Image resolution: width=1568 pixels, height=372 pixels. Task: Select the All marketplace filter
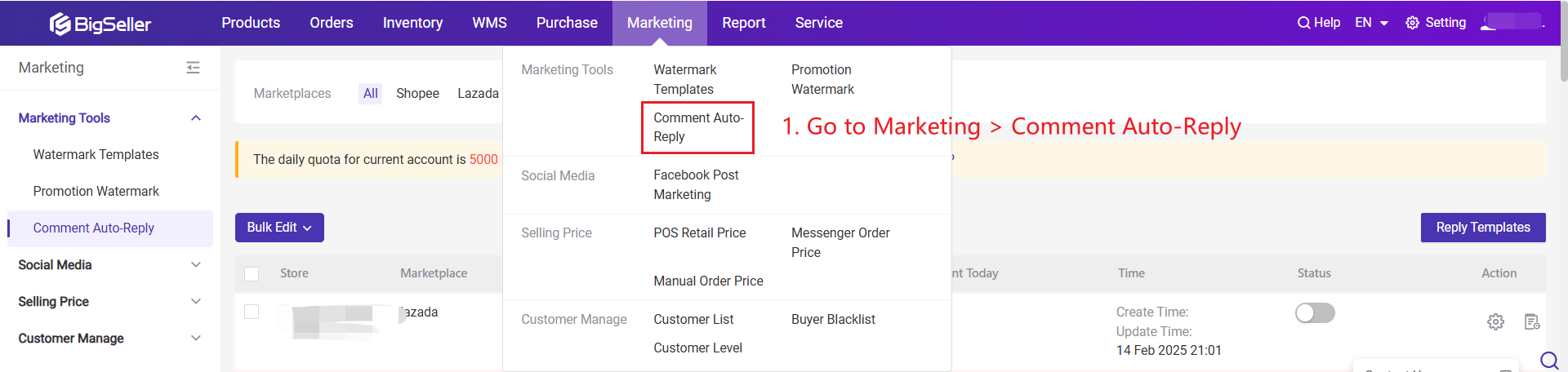(x=371, y=94)
